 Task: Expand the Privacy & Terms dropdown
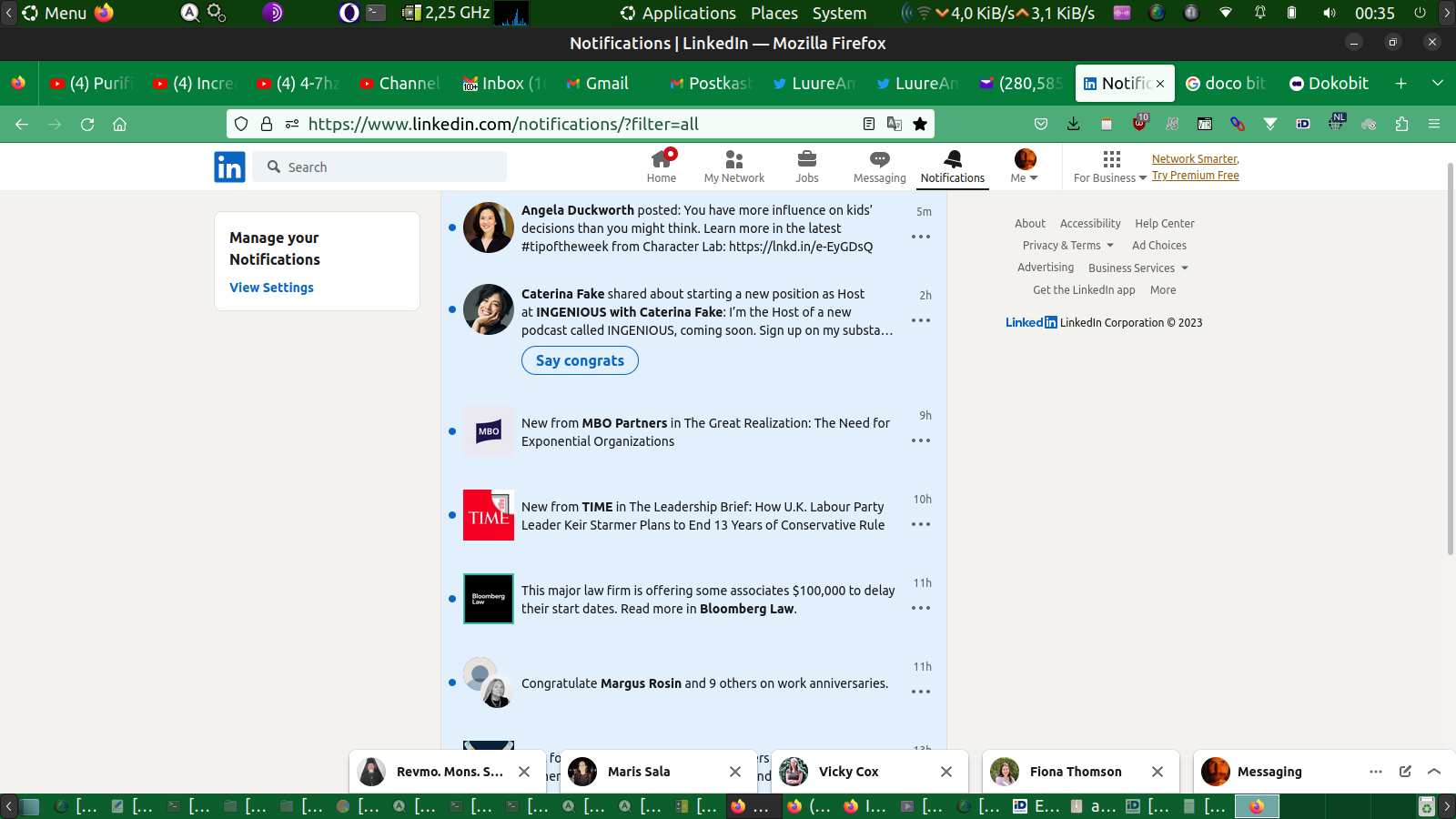1068,246
